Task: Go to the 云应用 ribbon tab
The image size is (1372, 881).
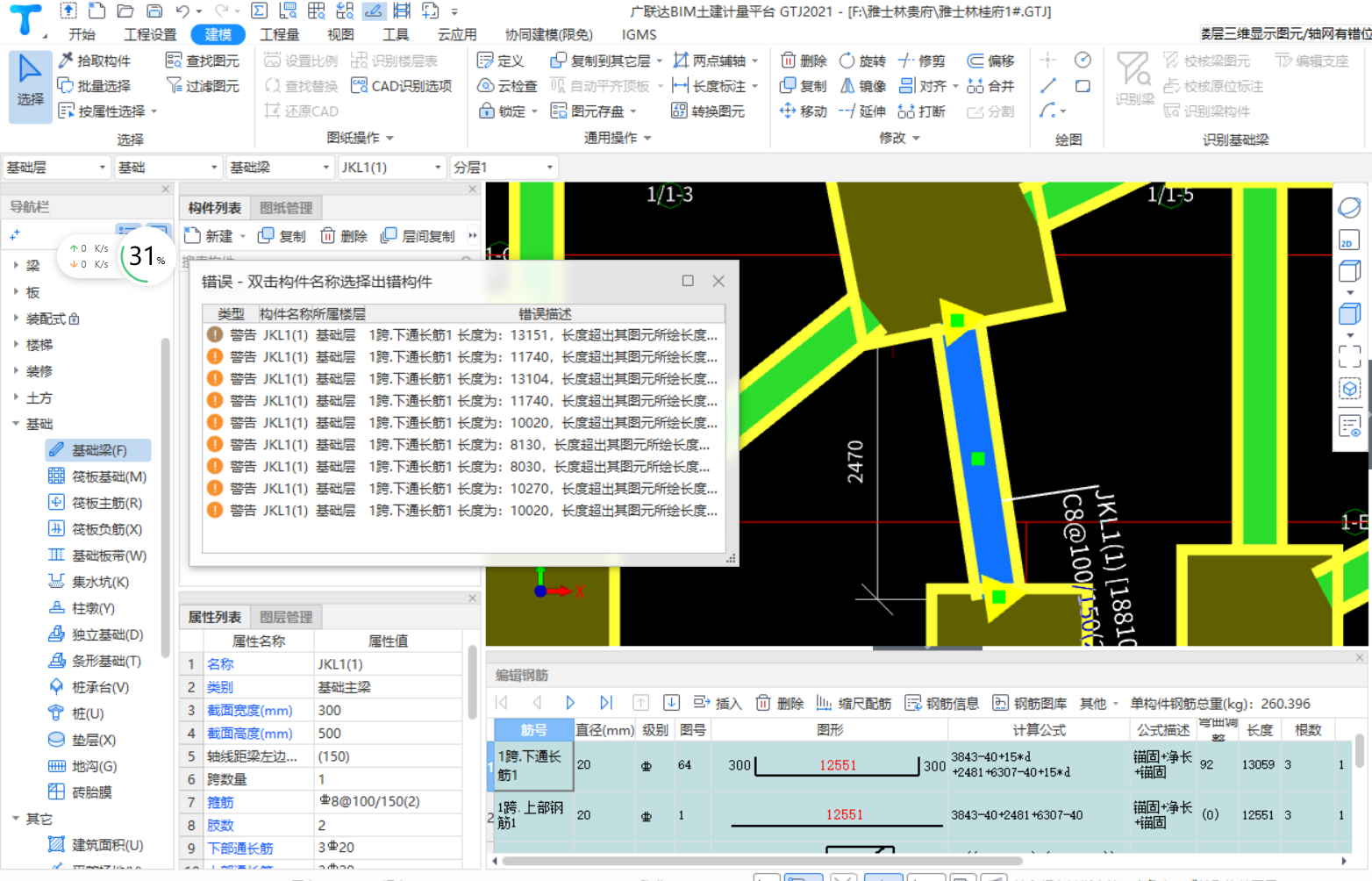Action: coord(457,34)
